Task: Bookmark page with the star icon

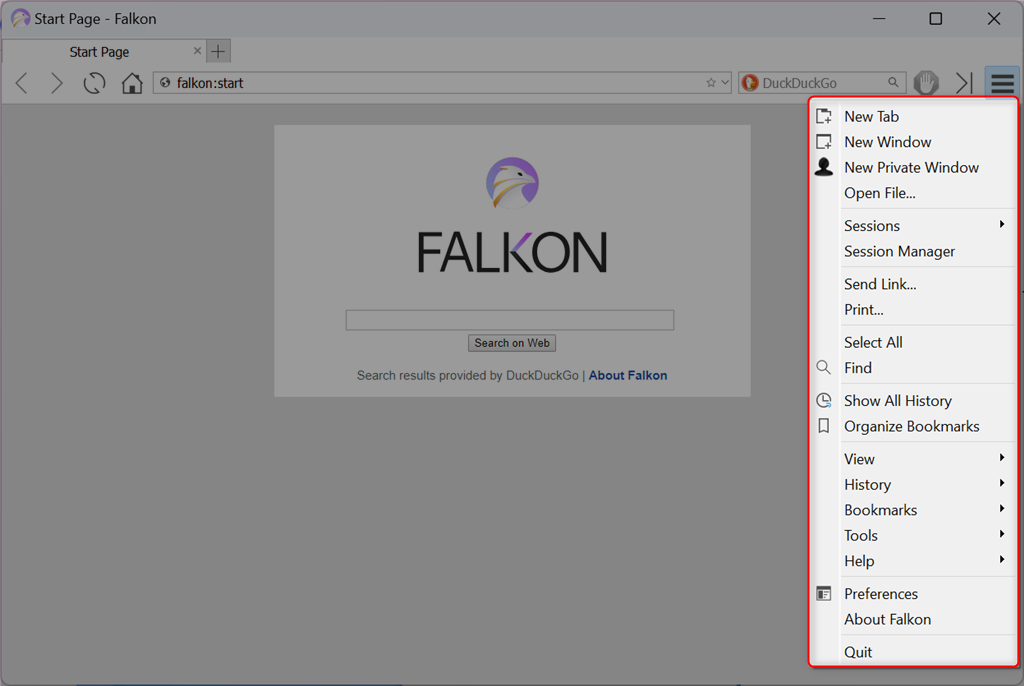Action: (x=711, y=83)
